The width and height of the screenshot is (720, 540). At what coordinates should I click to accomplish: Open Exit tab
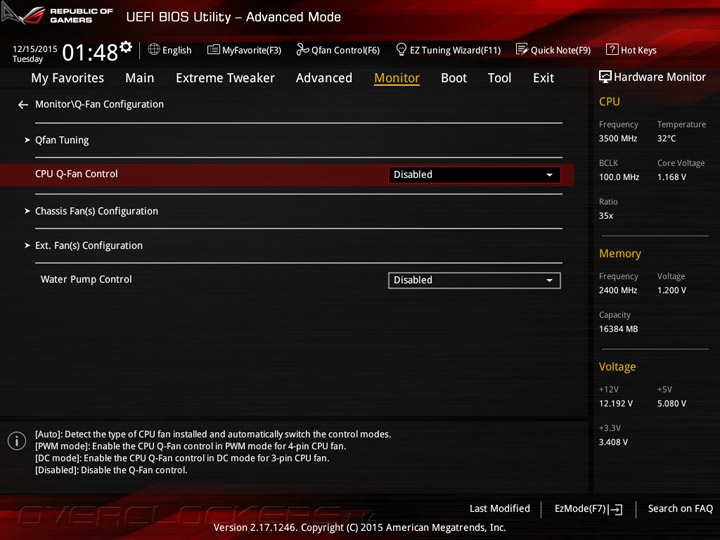[x=543, y=78]
